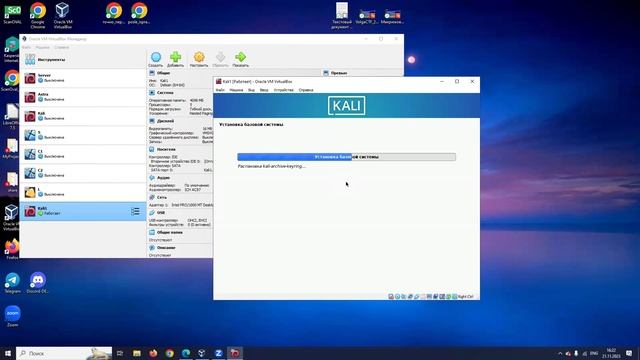This screenshot has height=360, width=640.
Task: Open Telegram desktop shortcut
Action: click(13, 283)
